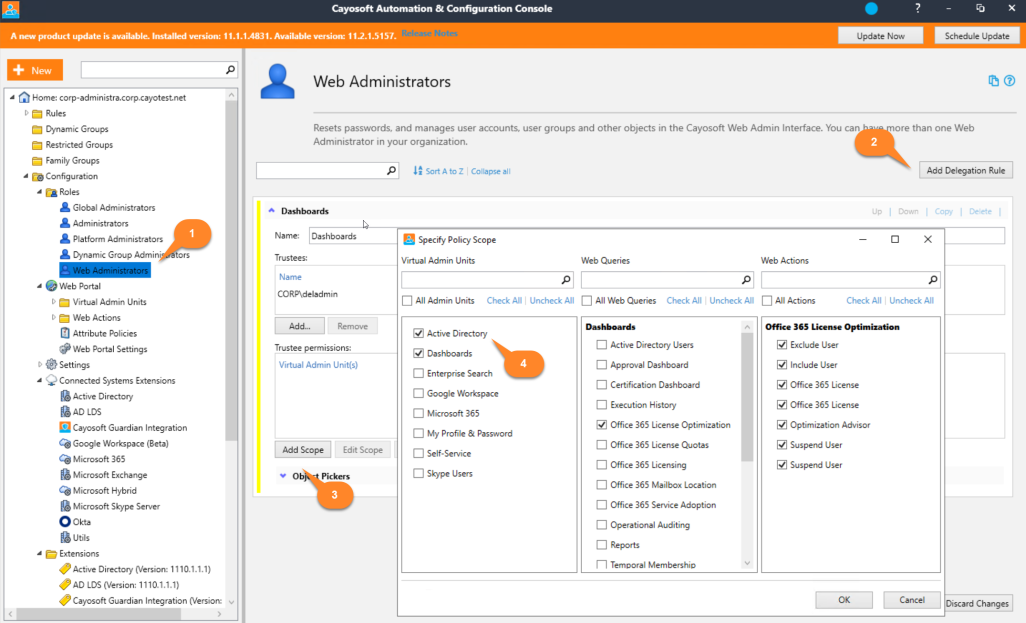Click the Settings gear icon in tree
This screenshot has width=1026, height=623.
tap(52, 365)
